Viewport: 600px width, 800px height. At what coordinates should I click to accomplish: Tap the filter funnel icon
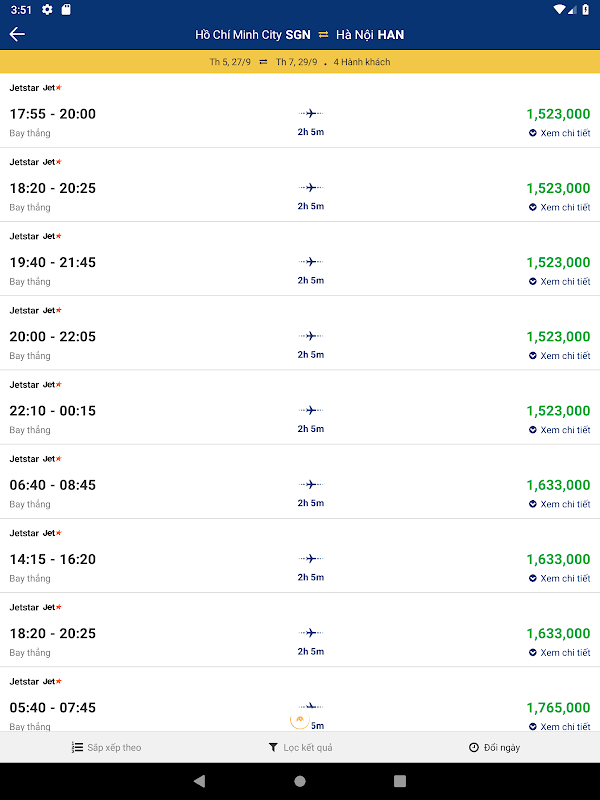[x=273, y=748]
